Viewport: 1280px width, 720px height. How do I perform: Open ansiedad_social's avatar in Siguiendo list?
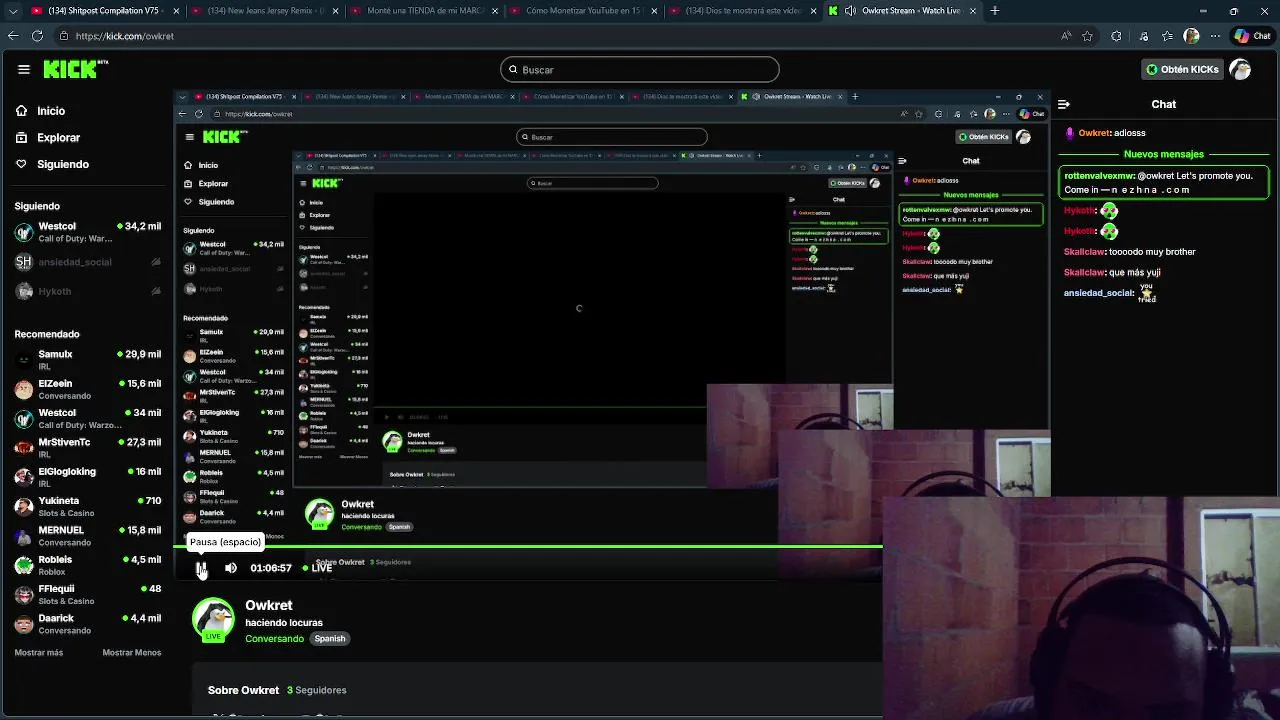tap(24, 262)
